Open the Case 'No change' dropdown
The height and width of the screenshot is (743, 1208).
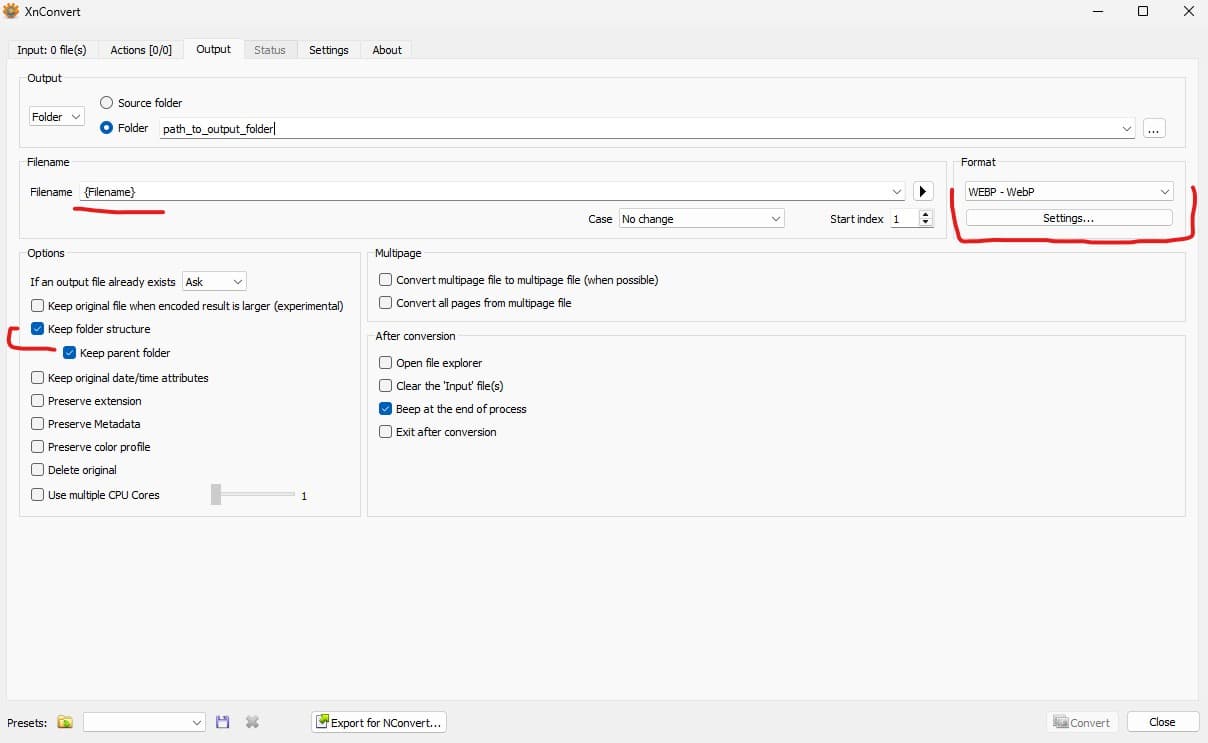point(701,219)
